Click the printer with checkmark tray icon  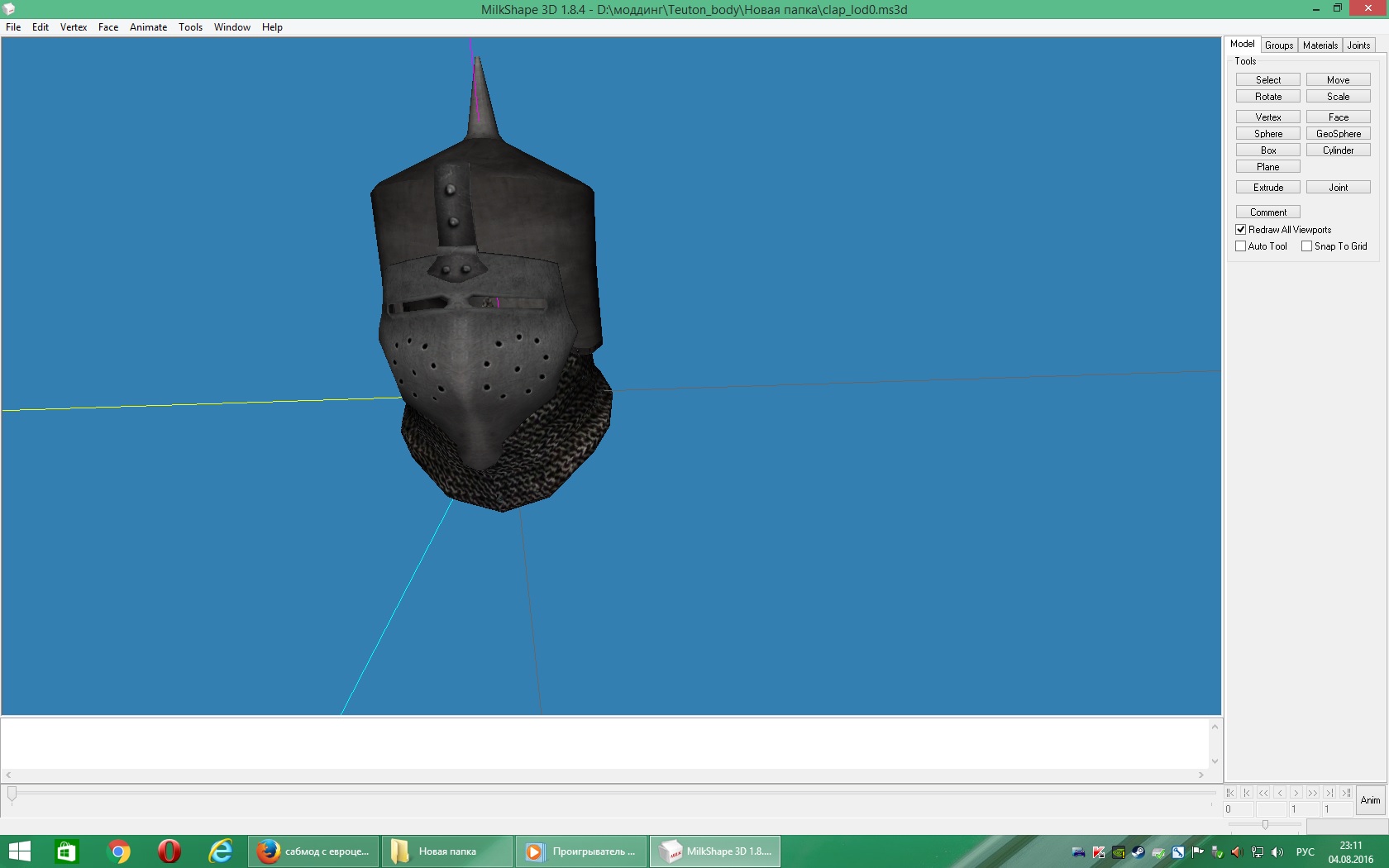1158,852
